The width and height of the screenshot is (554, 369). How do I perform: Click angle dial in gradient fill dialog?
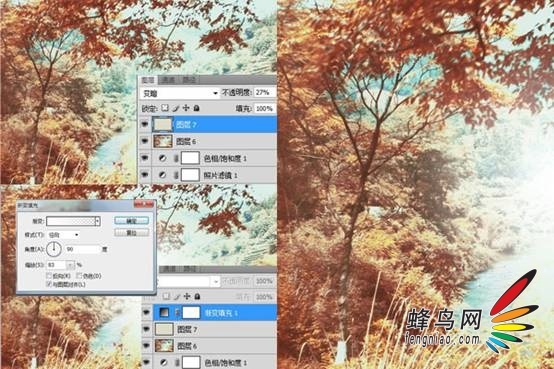pyautogui.click(x=54, y=249)
